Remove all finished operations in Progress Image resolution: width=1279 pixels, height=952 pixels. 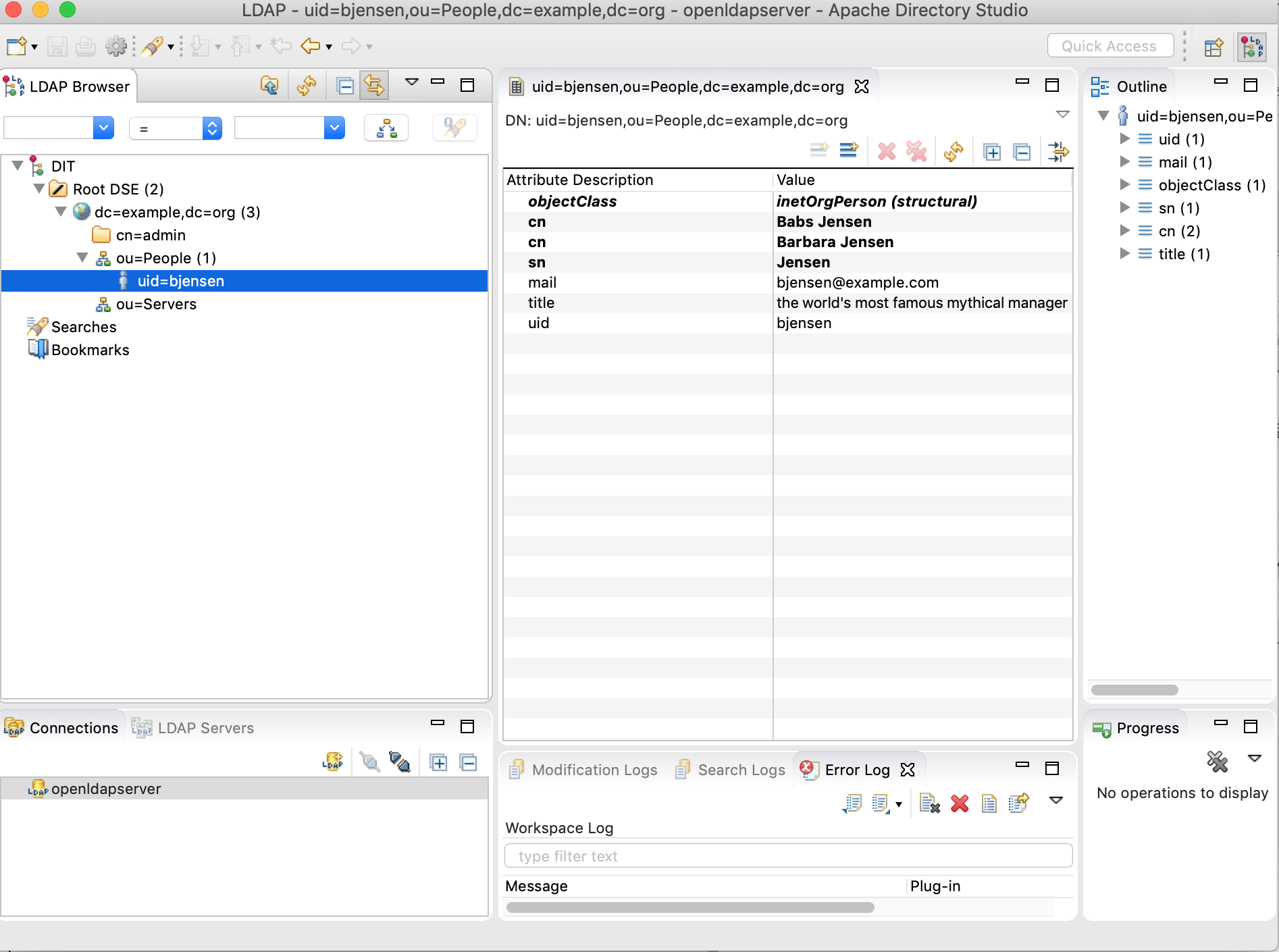coord(1217,762)
